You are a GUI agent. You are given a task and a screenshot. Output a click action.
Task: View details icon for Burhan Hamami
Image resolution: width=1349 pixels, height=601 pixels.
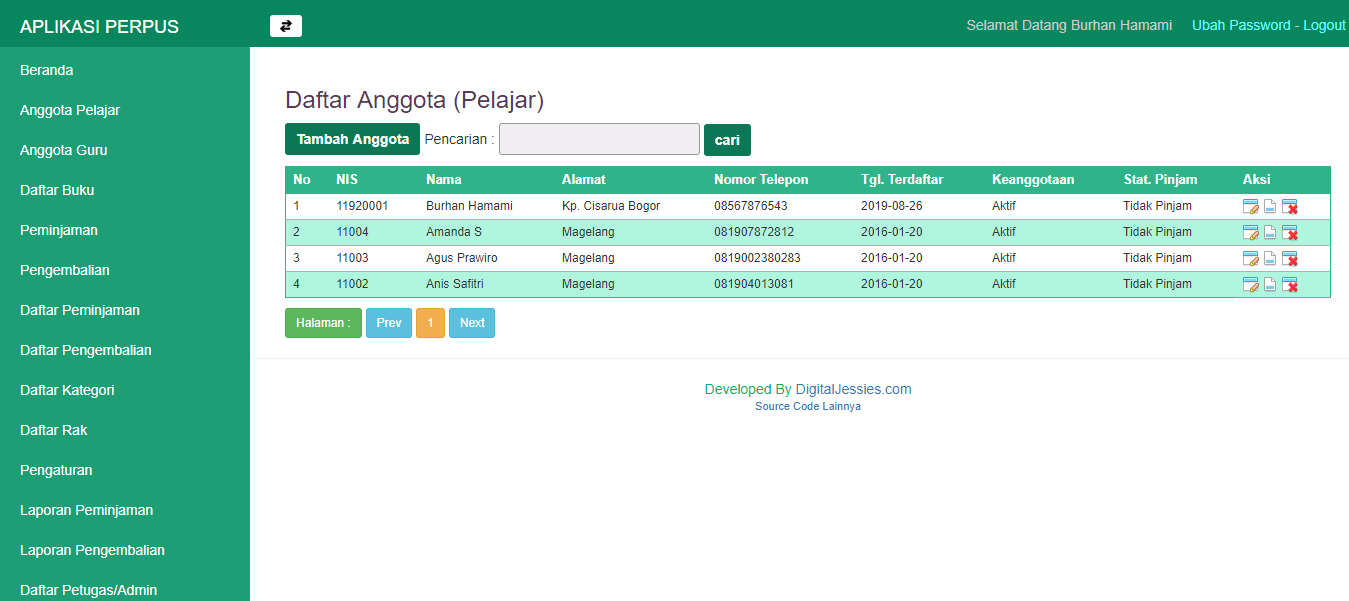tap(1270, 206)
